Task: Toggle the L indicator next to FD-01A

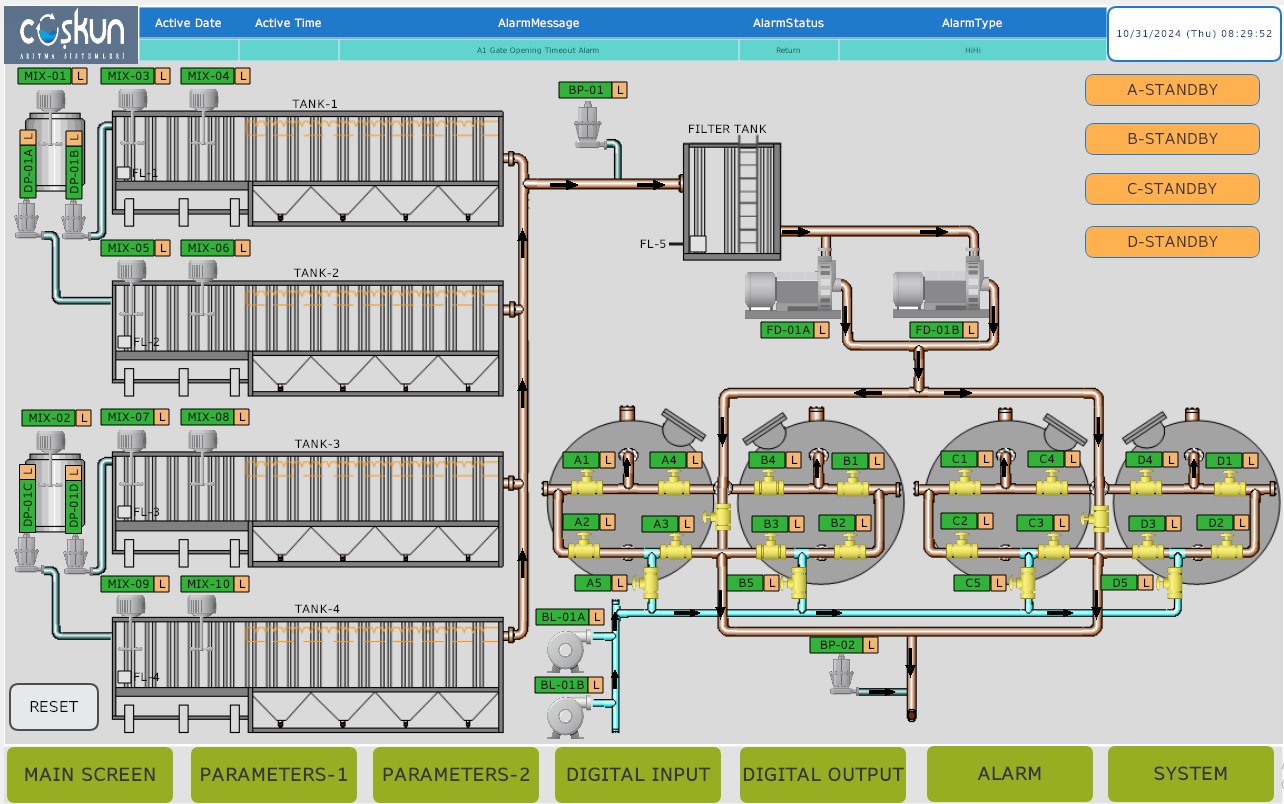Action: (x=822, y=330)
